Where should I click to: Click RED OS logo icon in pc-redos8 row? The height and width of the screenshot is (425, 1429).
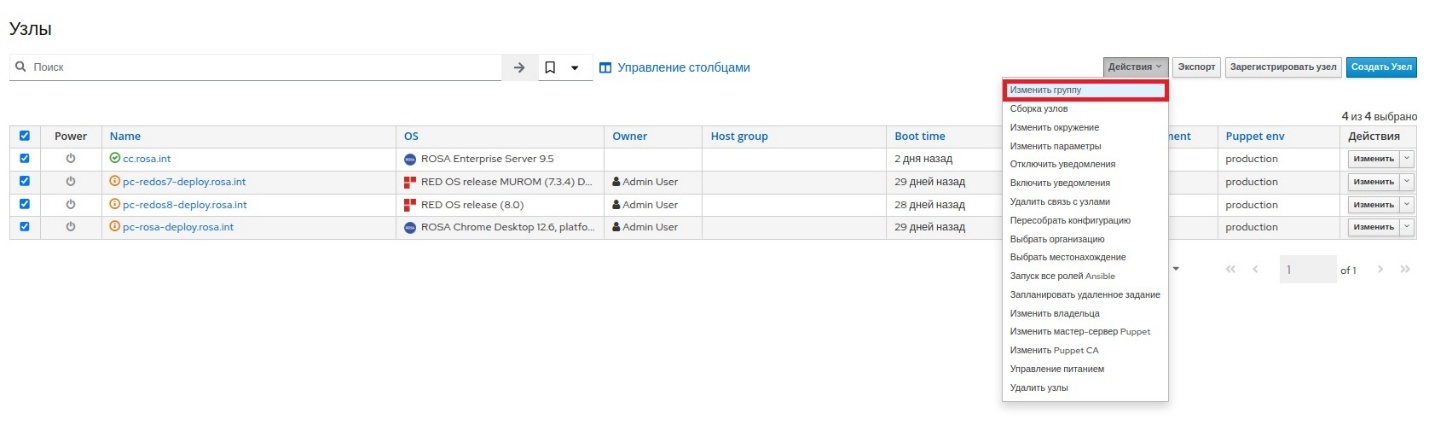[409, 204]
